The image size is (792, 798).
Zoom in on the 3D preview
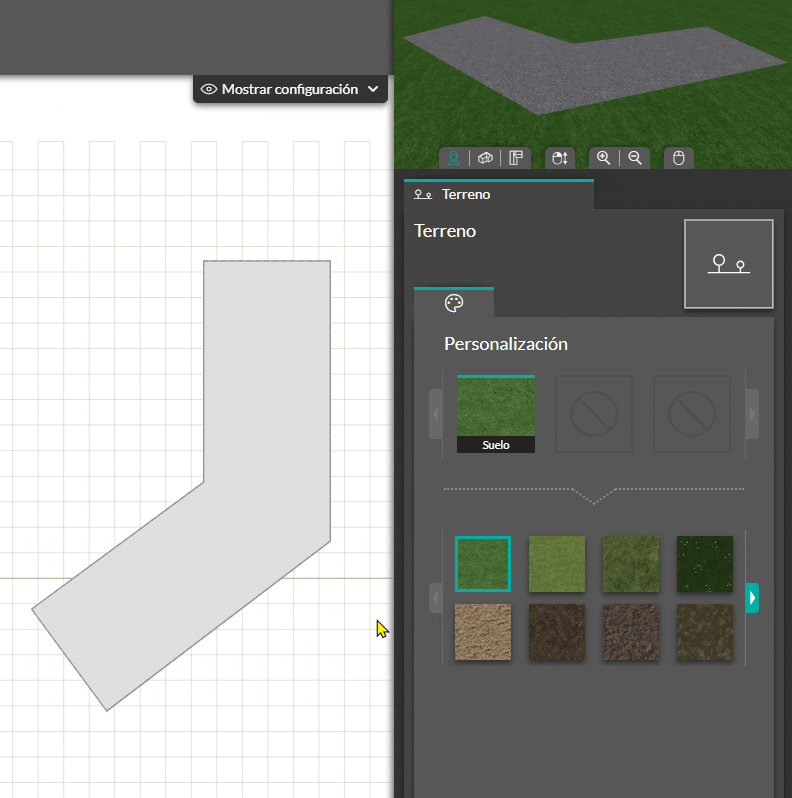click(x=604, y=158)
